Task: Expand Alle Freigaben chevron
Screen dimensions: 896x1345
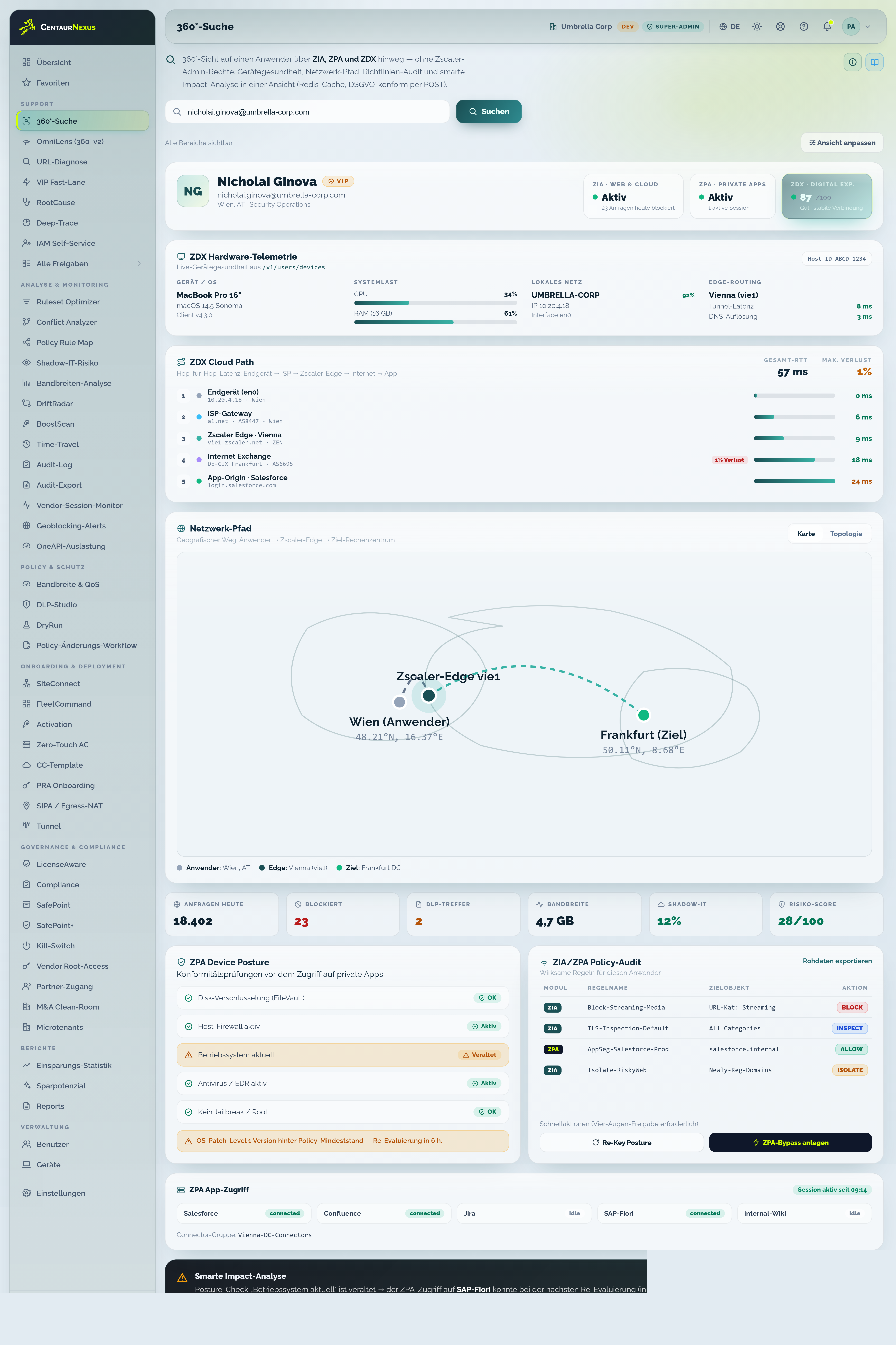Action: point(139,263)
